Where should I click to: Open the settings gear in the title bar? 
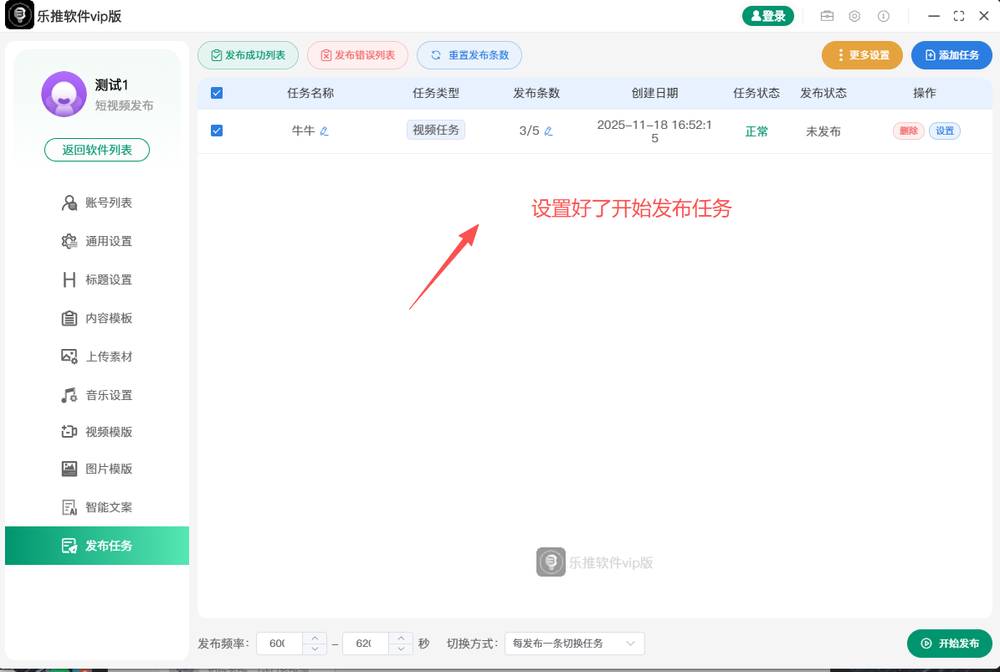point(854,16)
